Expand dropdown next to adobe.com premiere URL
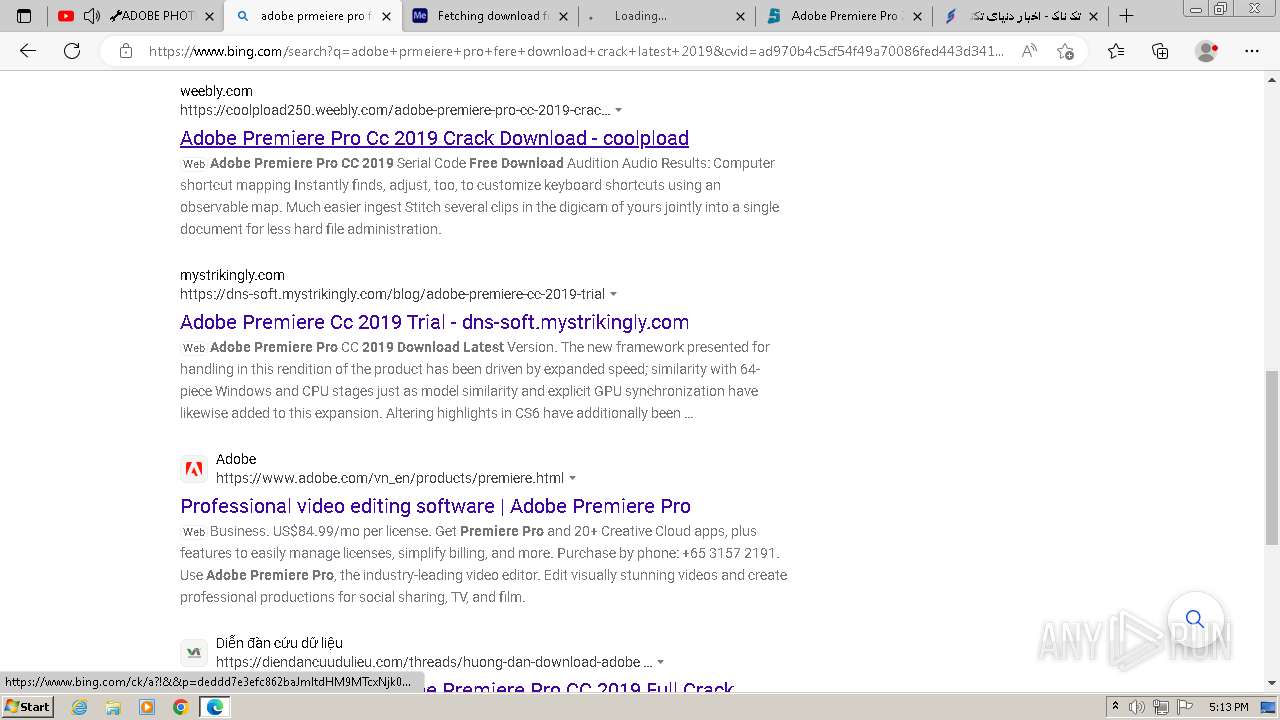1280x720 pixels. click(573, 478)
